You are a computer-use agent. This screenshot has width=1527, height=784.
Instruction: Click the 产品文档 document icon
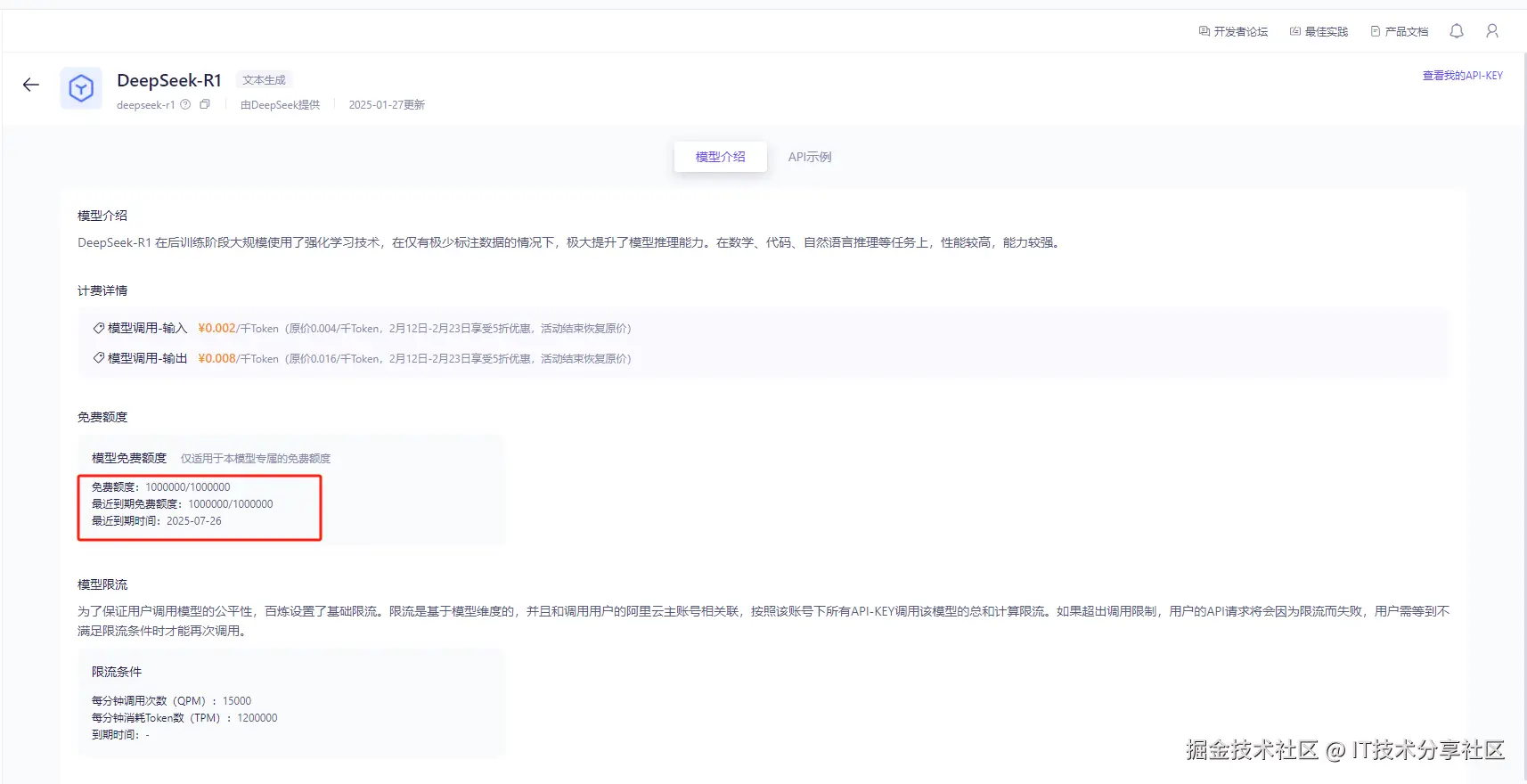1376,31
